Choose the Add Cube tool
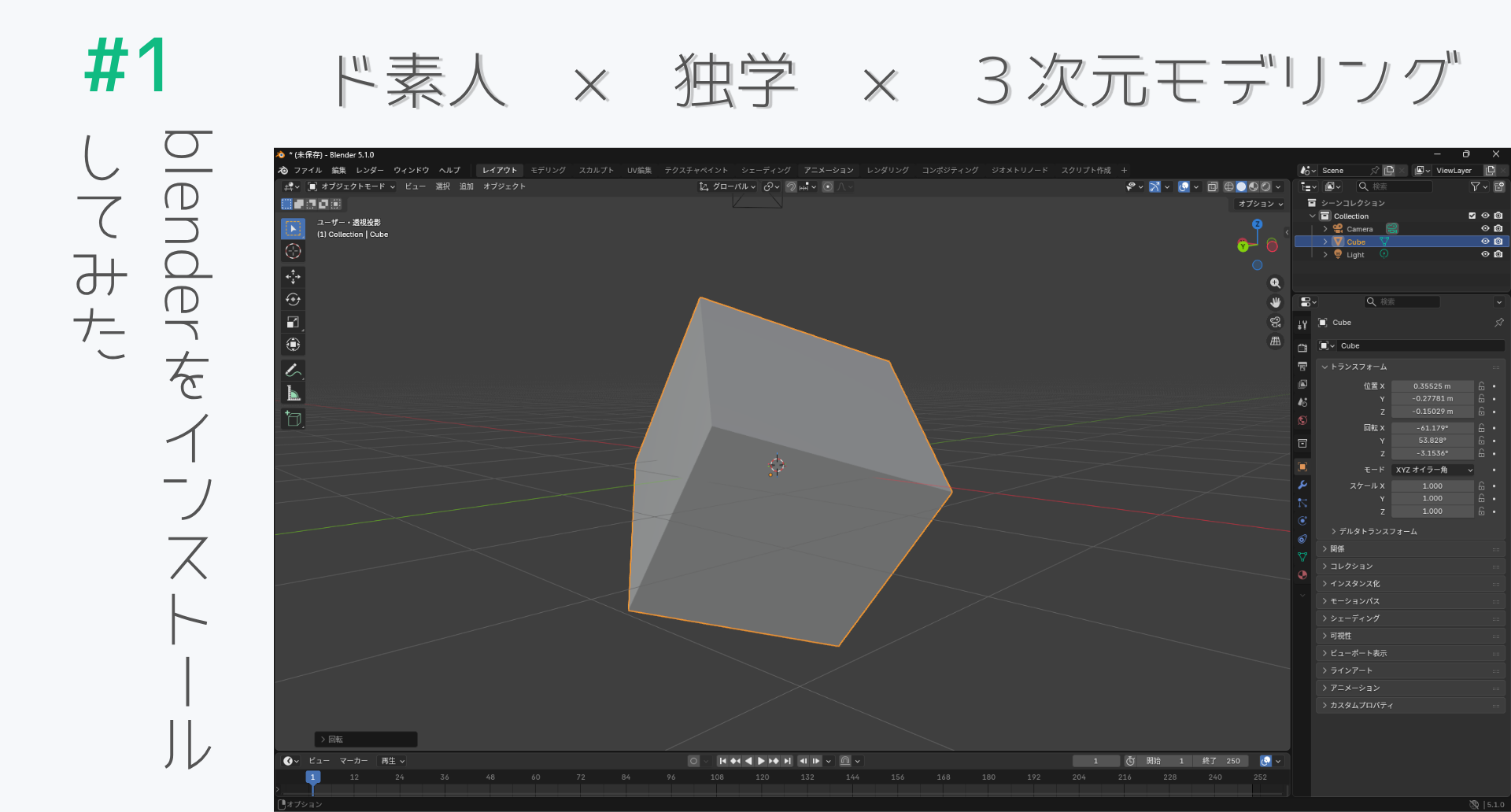The image size is (1511, 812). pos(293,419)
